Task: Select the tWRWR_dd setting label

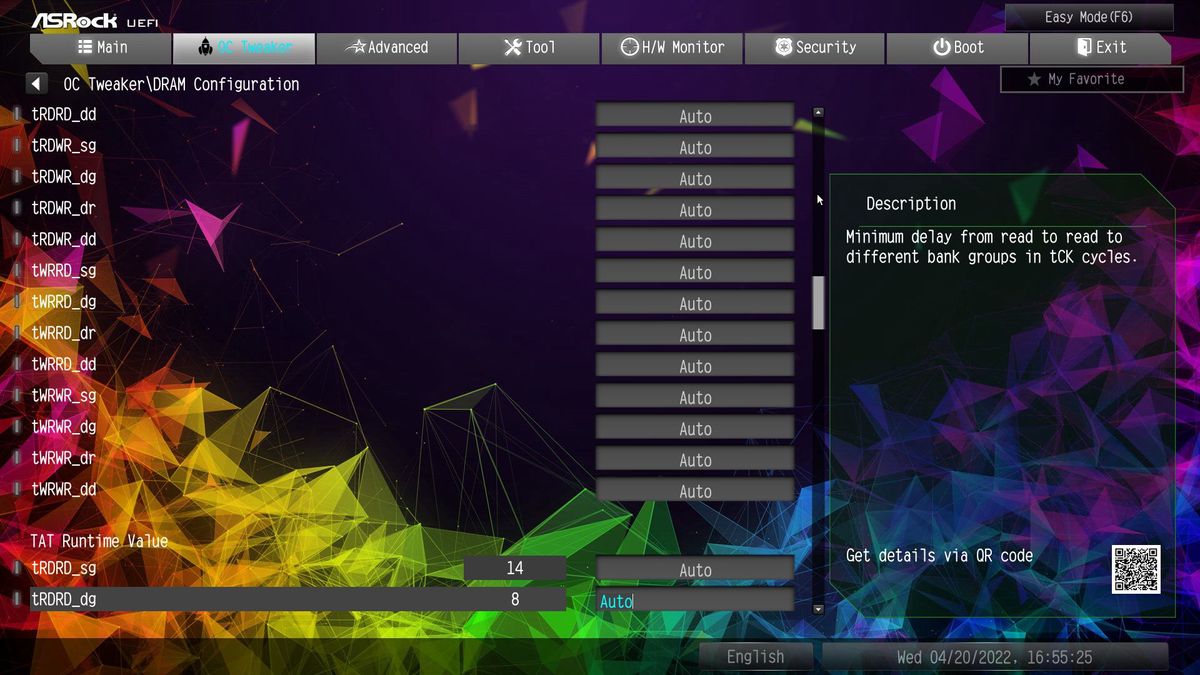Action: (64, 489)
